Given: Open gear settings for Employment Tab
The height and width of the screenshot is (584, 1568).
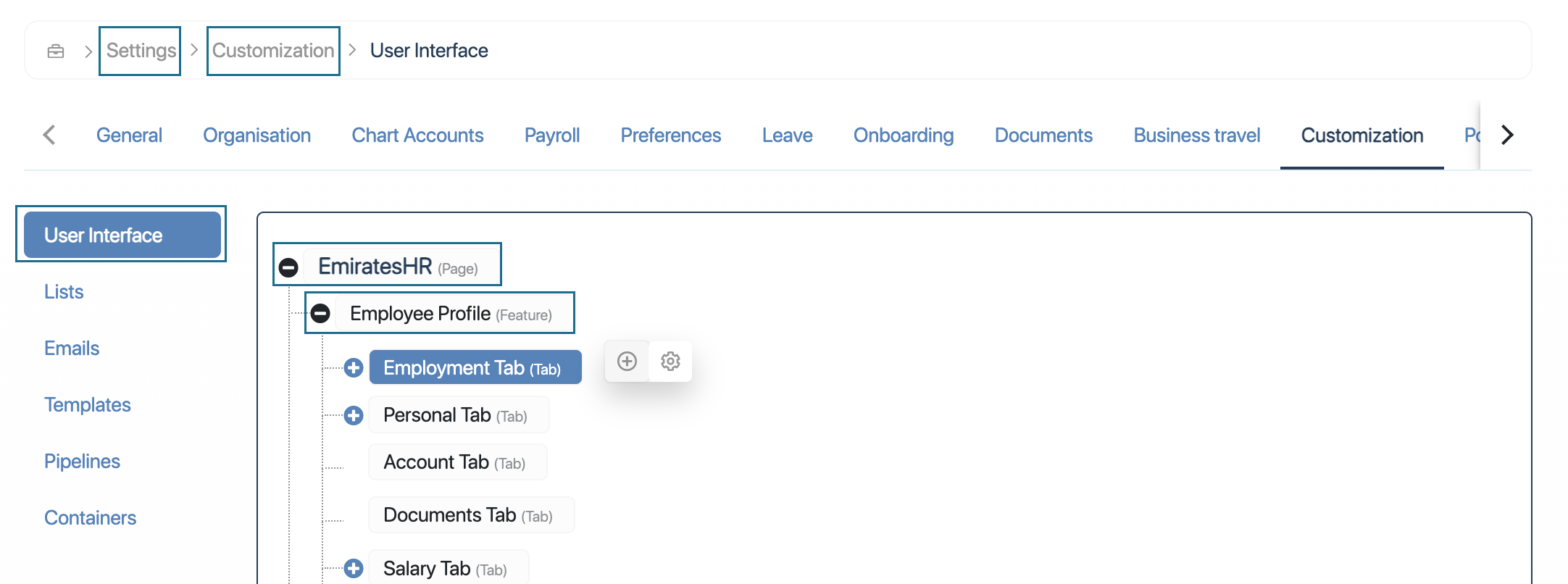Looking at the screenshot, I should (x=670, y=361).
